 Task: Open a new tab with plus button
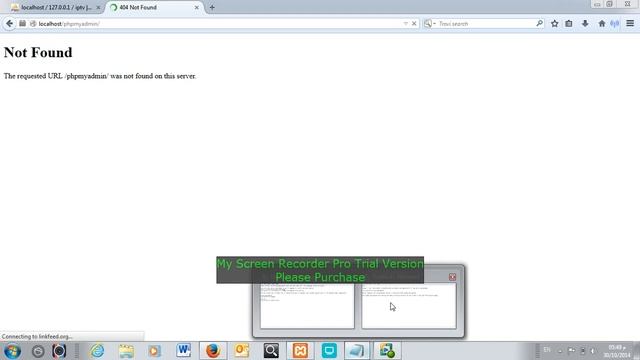pyautogui.click(x=212, y=7)
